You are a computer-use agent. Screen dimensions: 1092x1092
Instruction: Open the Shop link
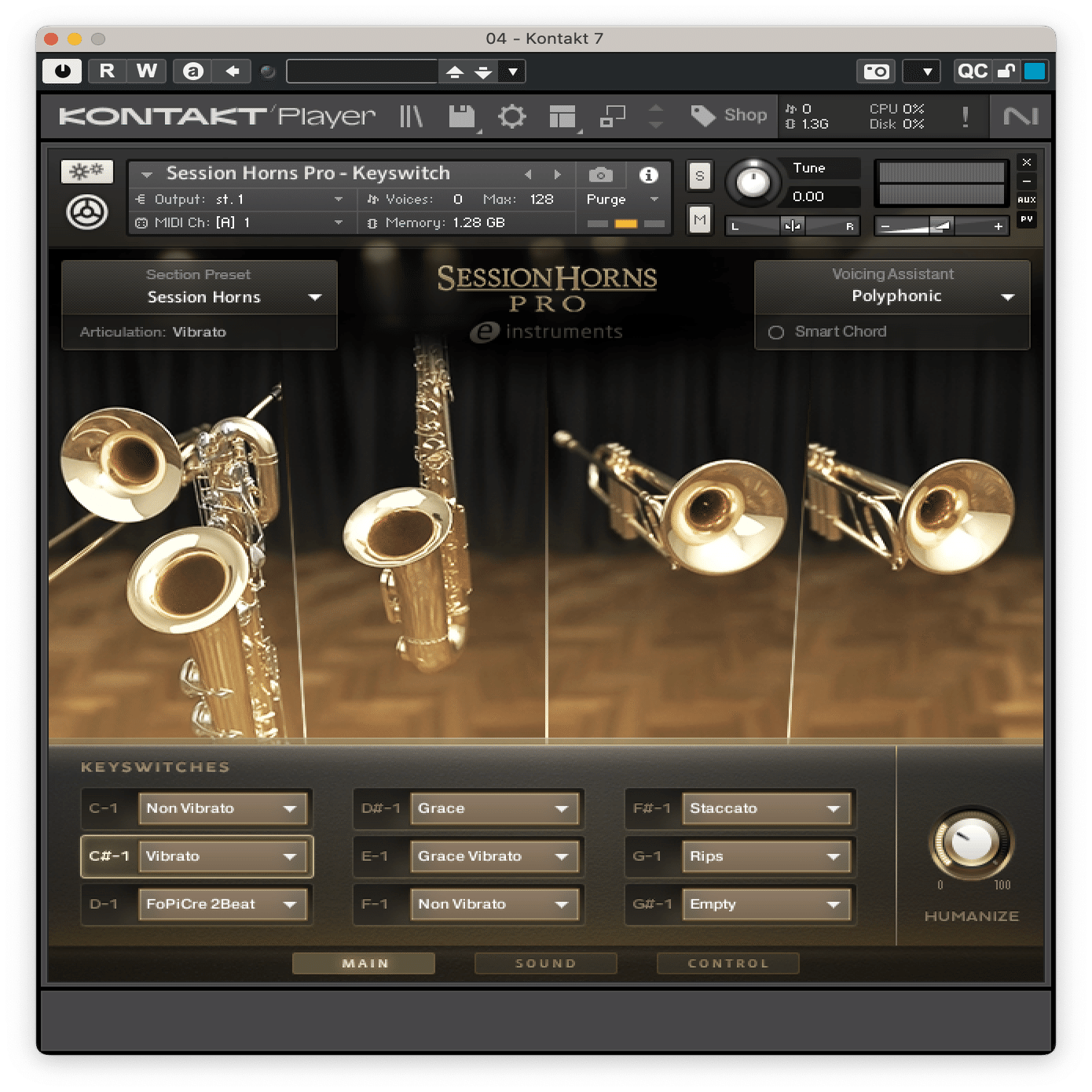pyautogui.click(x=729, y=115)
